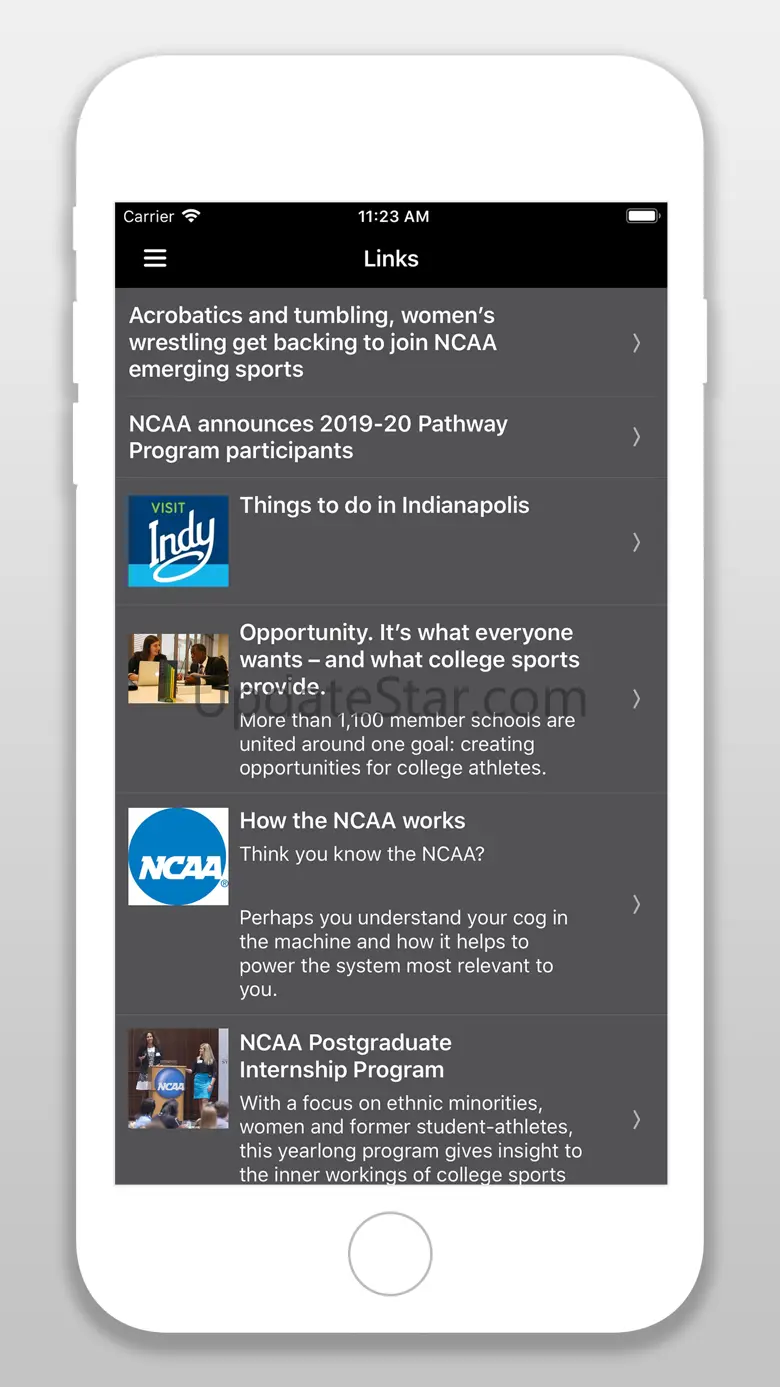This screenshot has height=1387, width=780.
Task: Open NCAA announces 2019-20 Pathway Program link
Action: coord(318,437)
